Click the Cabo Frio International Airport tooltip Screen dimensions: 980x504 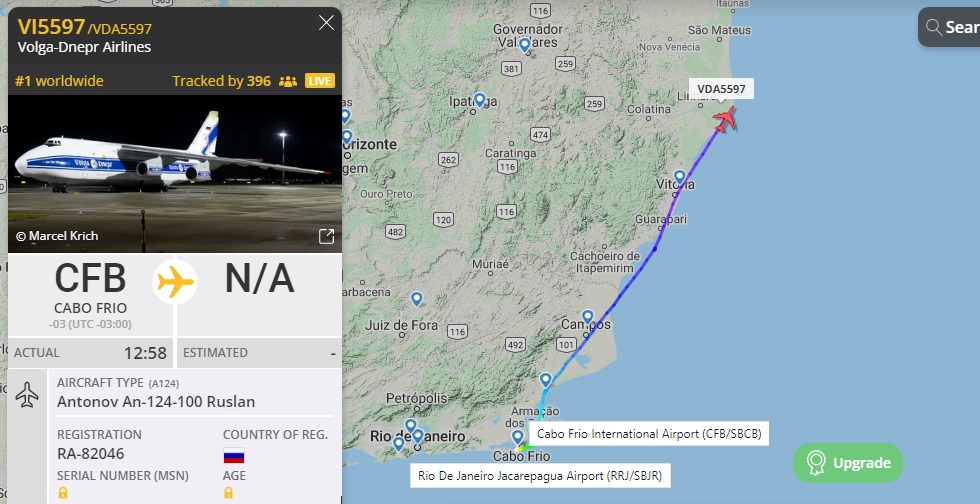pyautogui.click(x=649, y=433)
